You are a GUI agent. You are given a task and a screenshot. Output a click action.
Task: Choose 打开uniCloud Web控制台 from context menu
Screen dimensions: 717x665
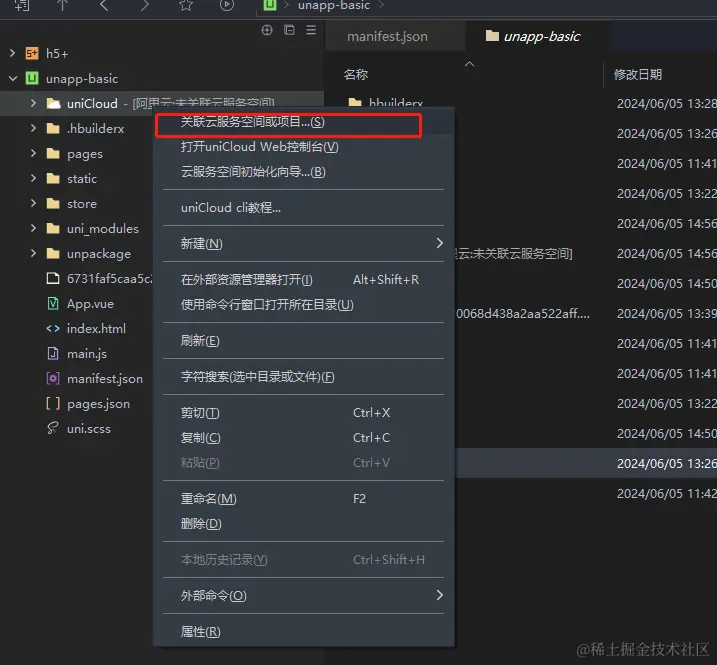[304, 147]
